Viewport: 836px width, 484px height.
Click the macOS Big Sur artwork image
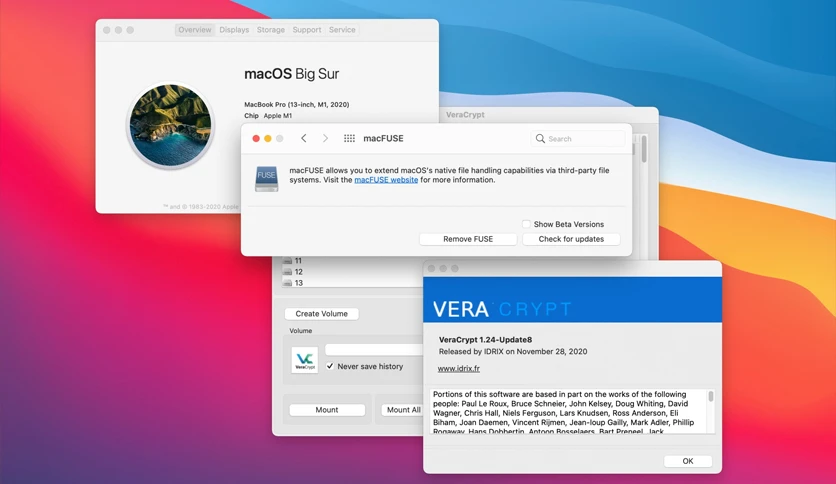coord(171,126)
